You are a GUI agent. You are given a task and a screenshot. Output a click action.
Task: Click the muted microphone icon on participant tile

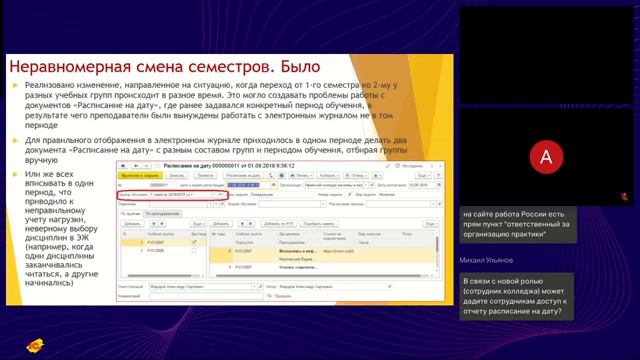tap(624, 197)
